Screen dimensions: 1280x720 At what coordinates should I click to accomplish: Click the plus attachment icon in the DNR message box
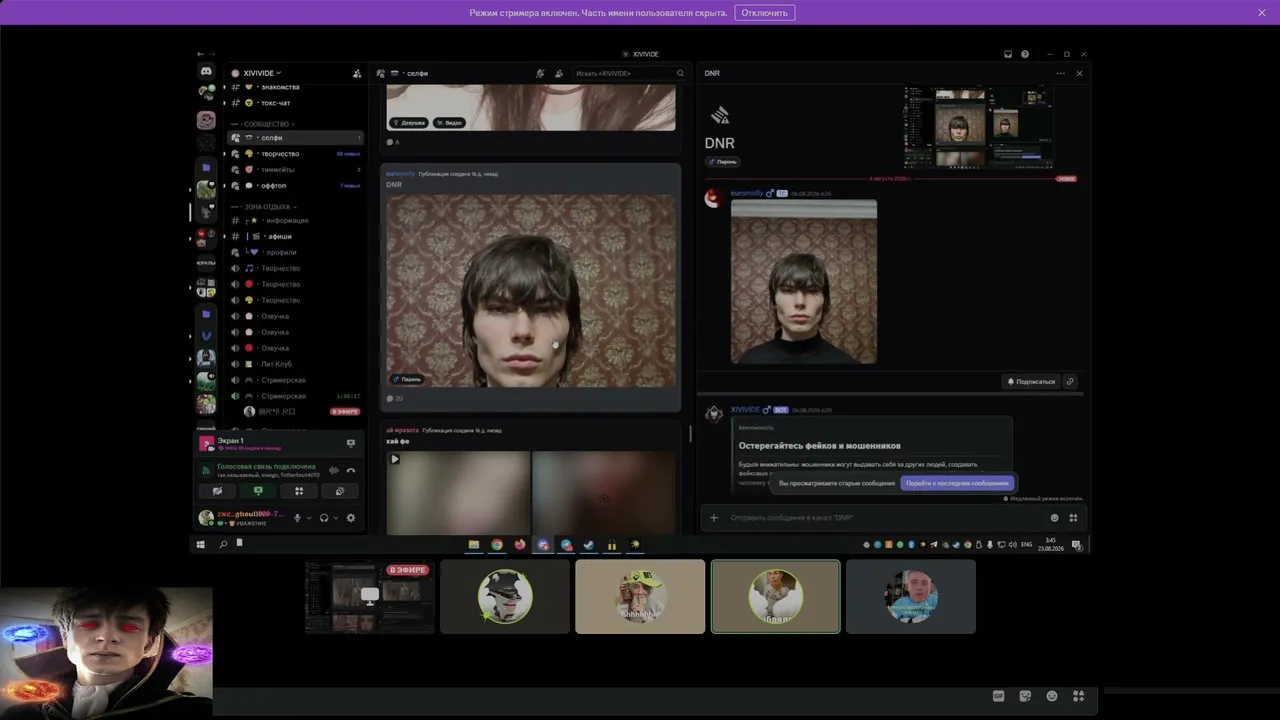pos(714,518)
